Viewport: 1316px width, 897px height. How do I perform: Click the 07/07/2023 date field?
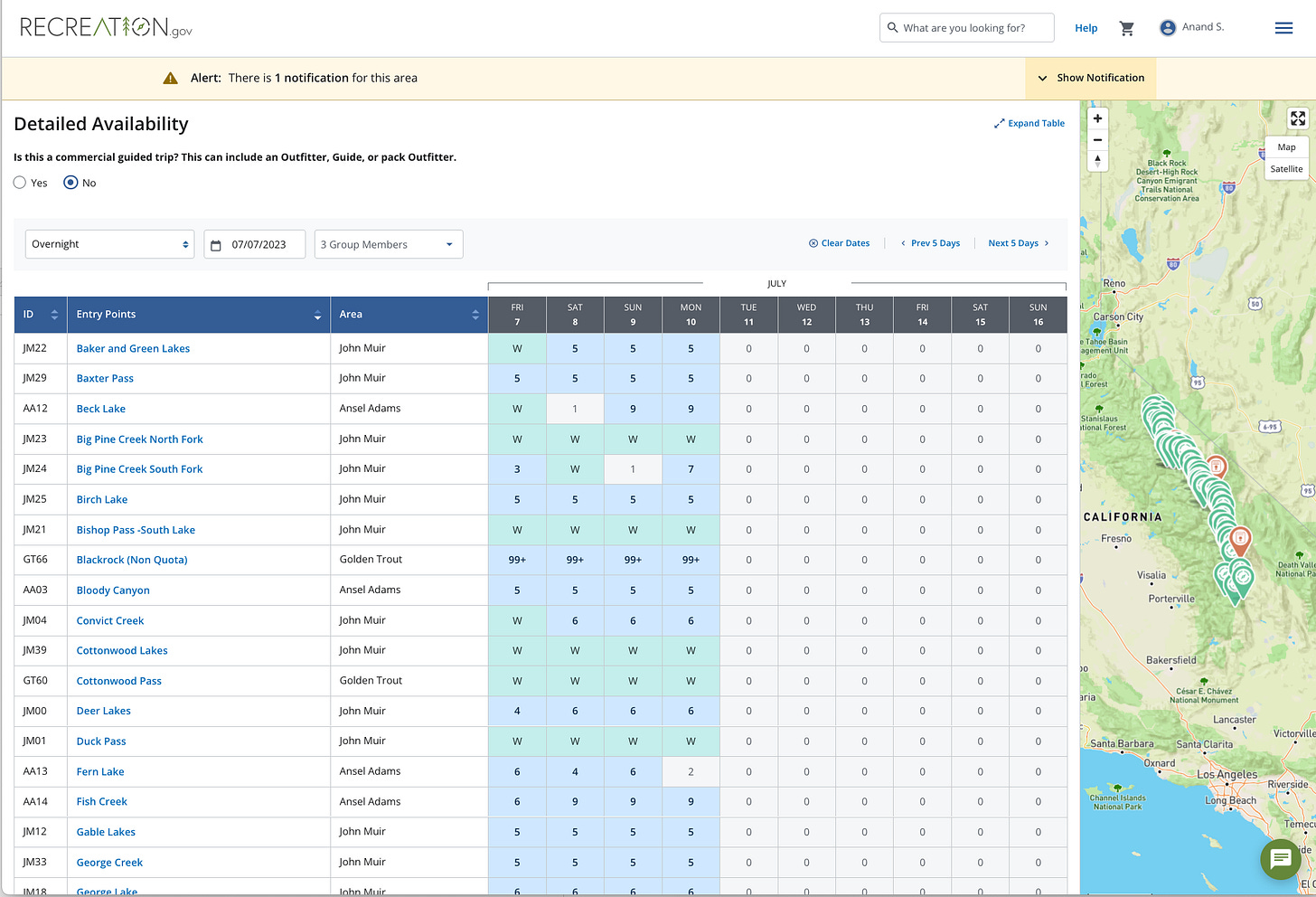coord(255,244)
